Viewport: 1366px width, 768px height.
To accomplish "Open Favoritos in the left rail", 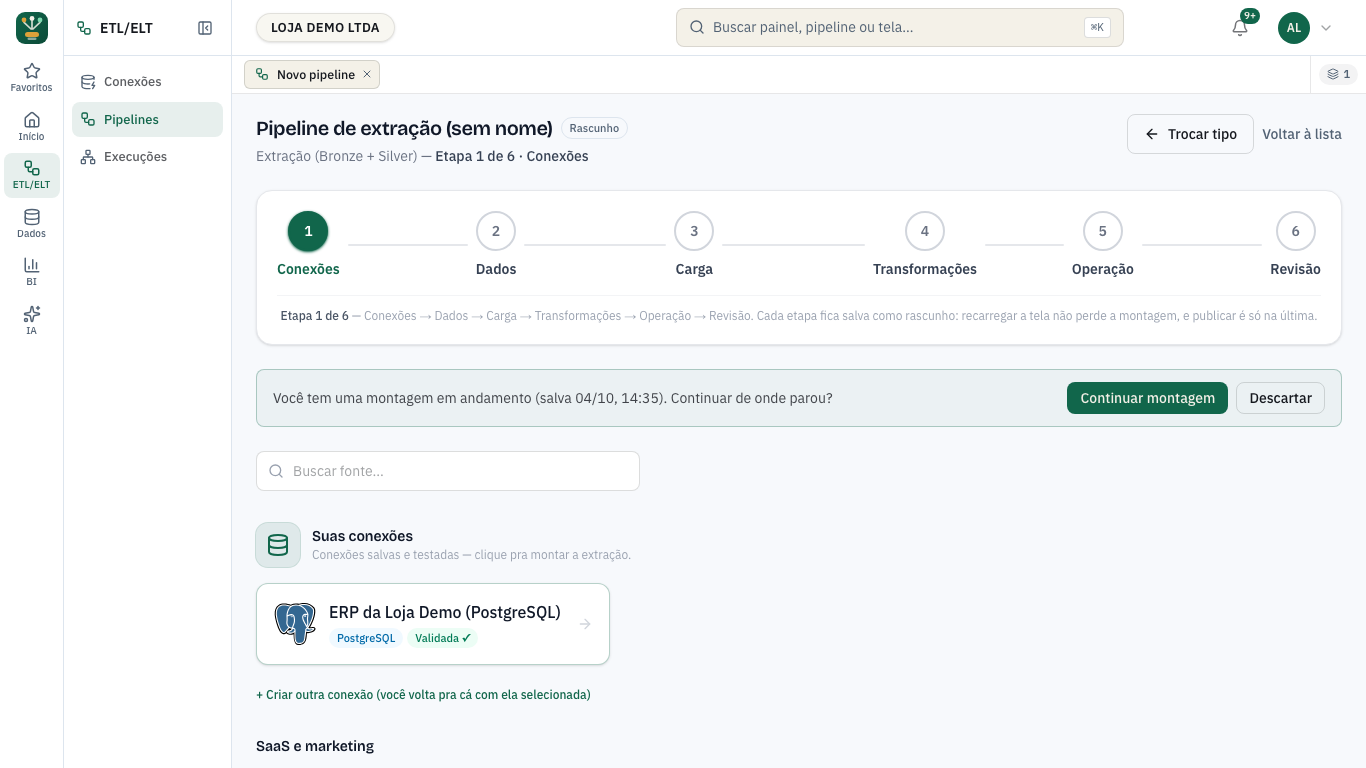I will [x=32, y=77].
